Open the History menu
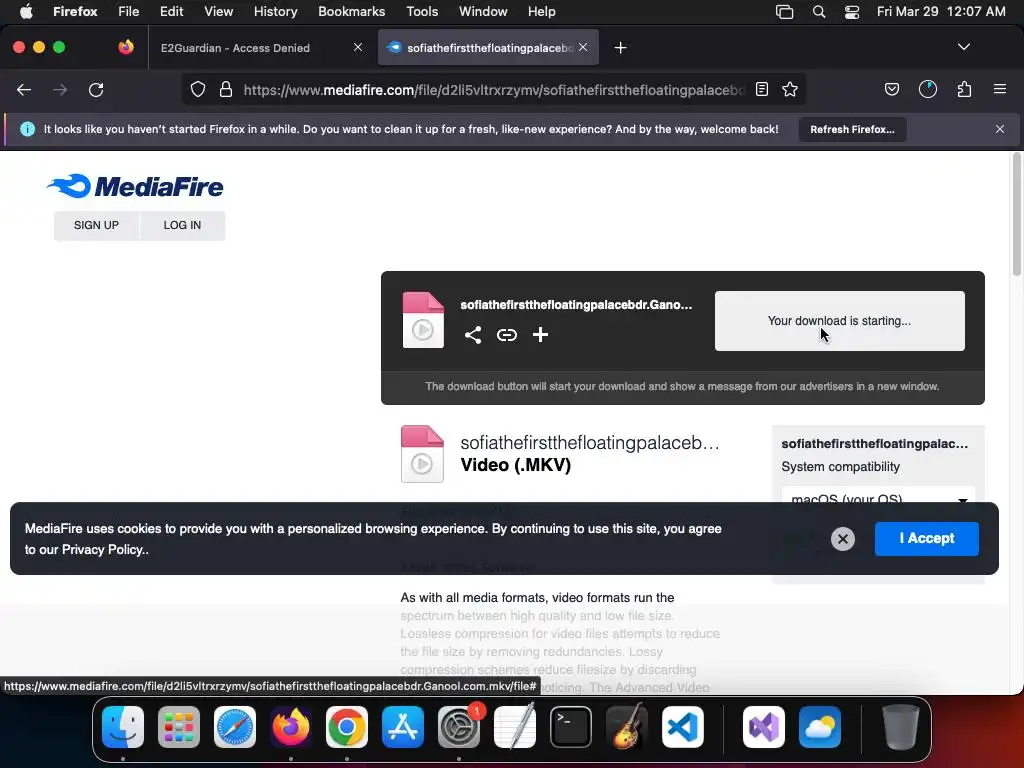This screenshot has height=768, width=1024. tap(275, 12)
